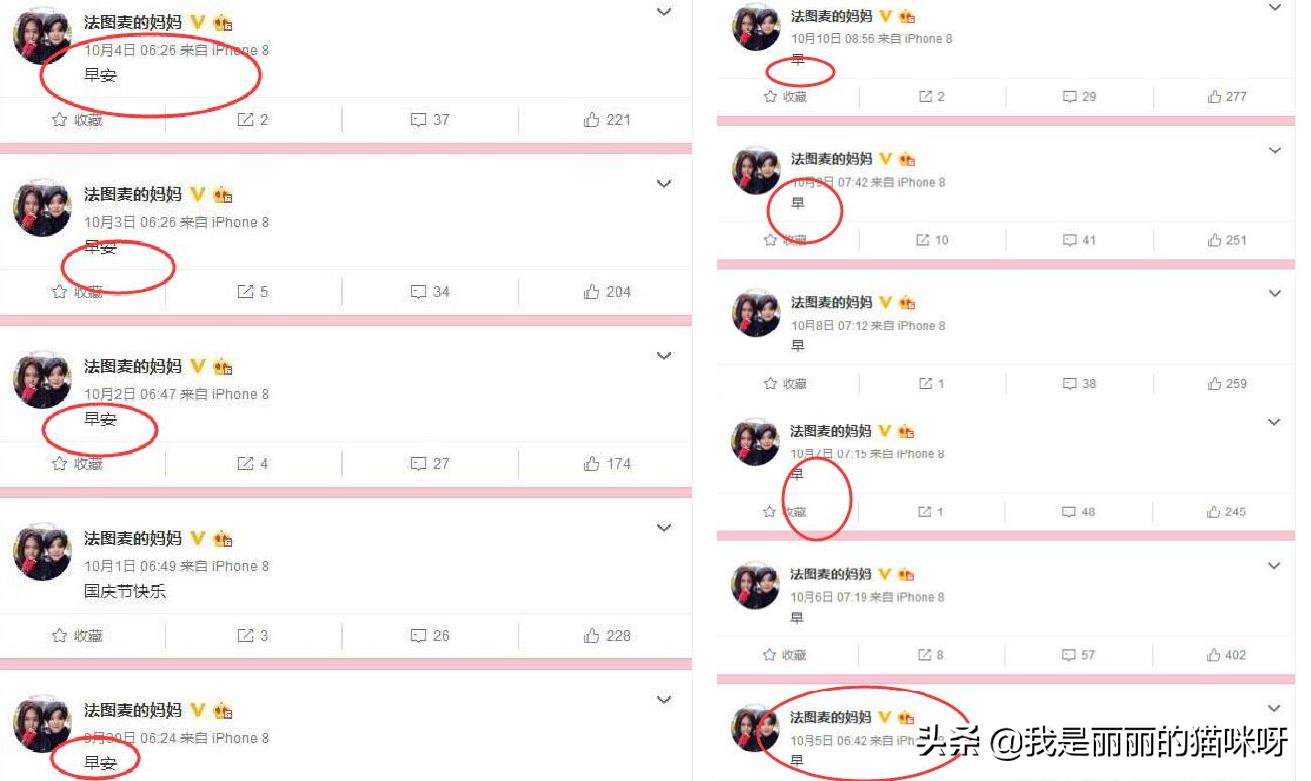Screen dimensions: 1311x781
Task: Repost the October 3 post showing 5 reposts
Action: tap(252, 292)
